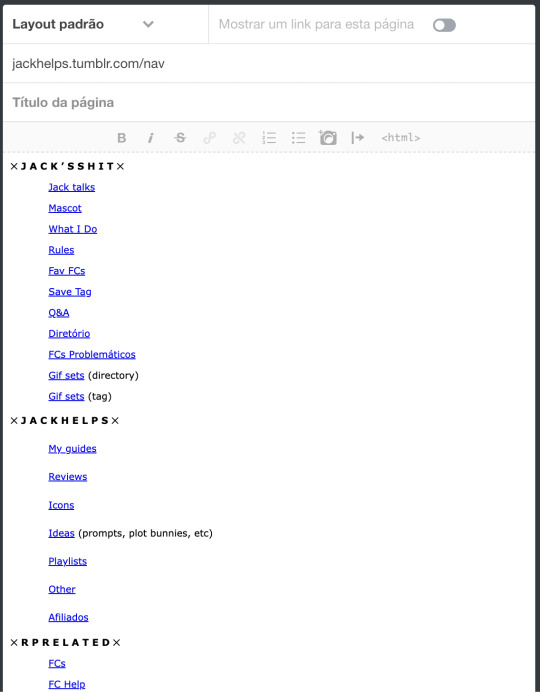
Task: Open the My guides link
Action: [x=72, y=448]
